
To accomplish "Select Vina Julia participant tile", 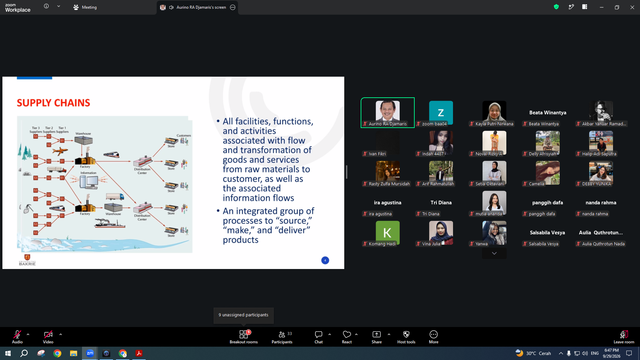I will (441, 233).
